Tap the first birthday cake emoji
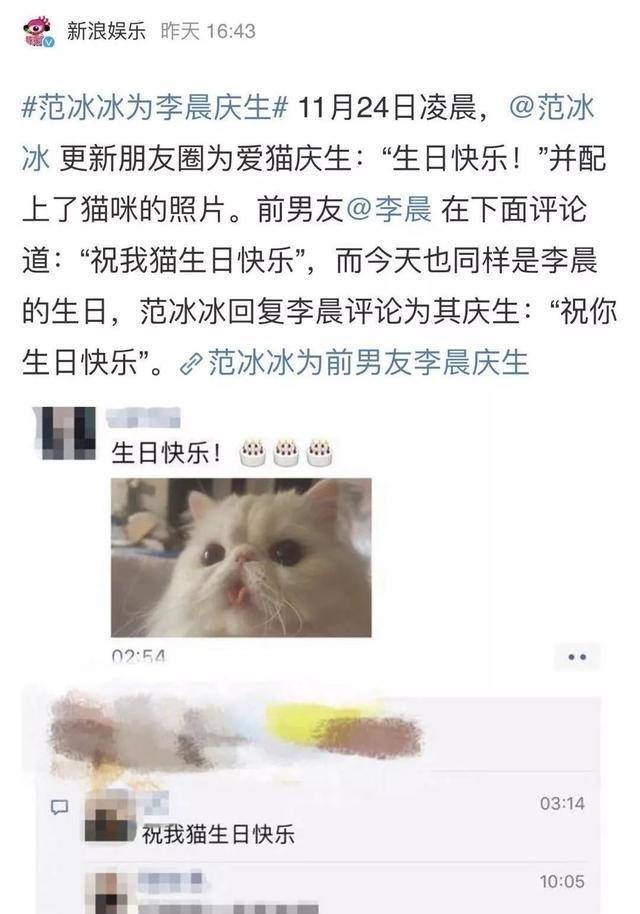The height and width of the screenshot is (914, 640). tap(253, 452)
